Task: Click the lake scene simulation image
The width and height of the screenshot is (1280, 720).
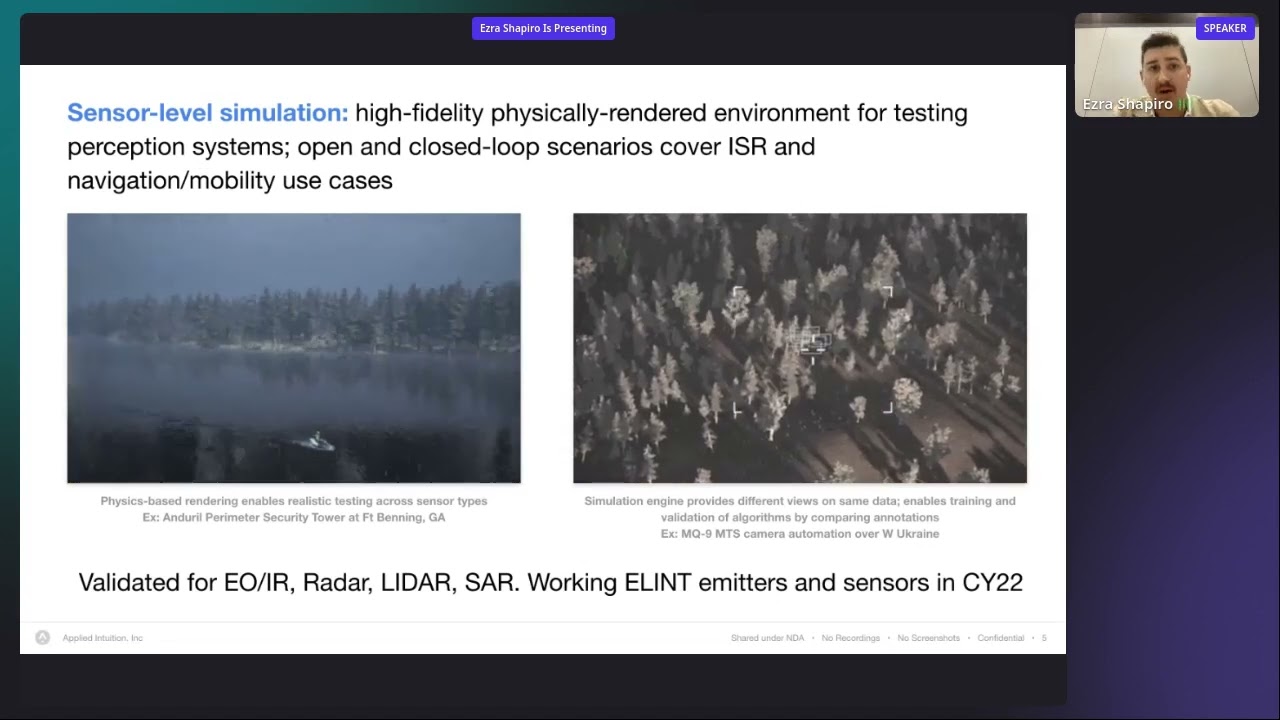Action: (x=294, y=348)
